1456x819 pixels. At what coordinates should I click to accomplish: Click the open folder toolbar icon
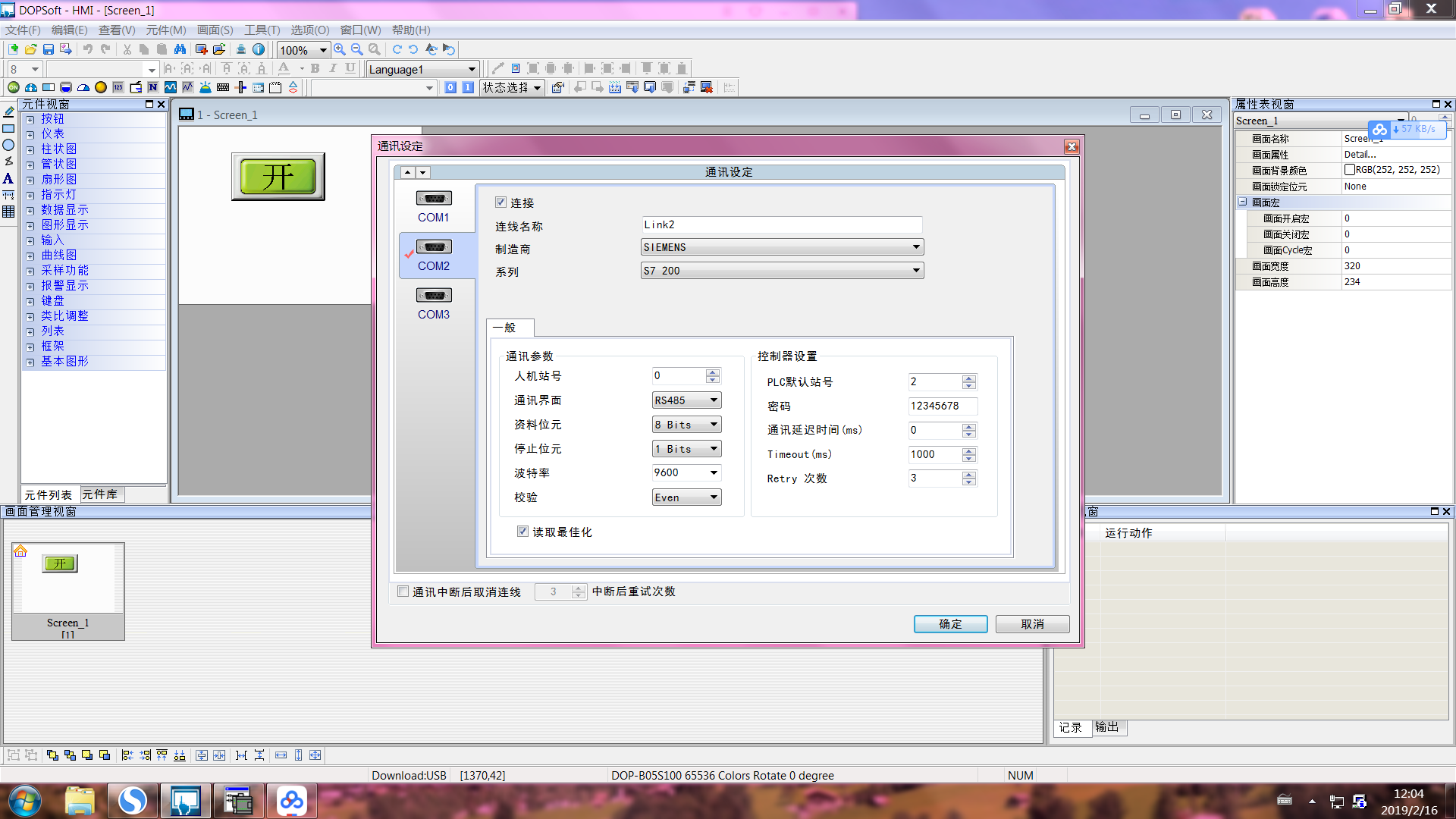pyautogui.click(x=30, y=49)
